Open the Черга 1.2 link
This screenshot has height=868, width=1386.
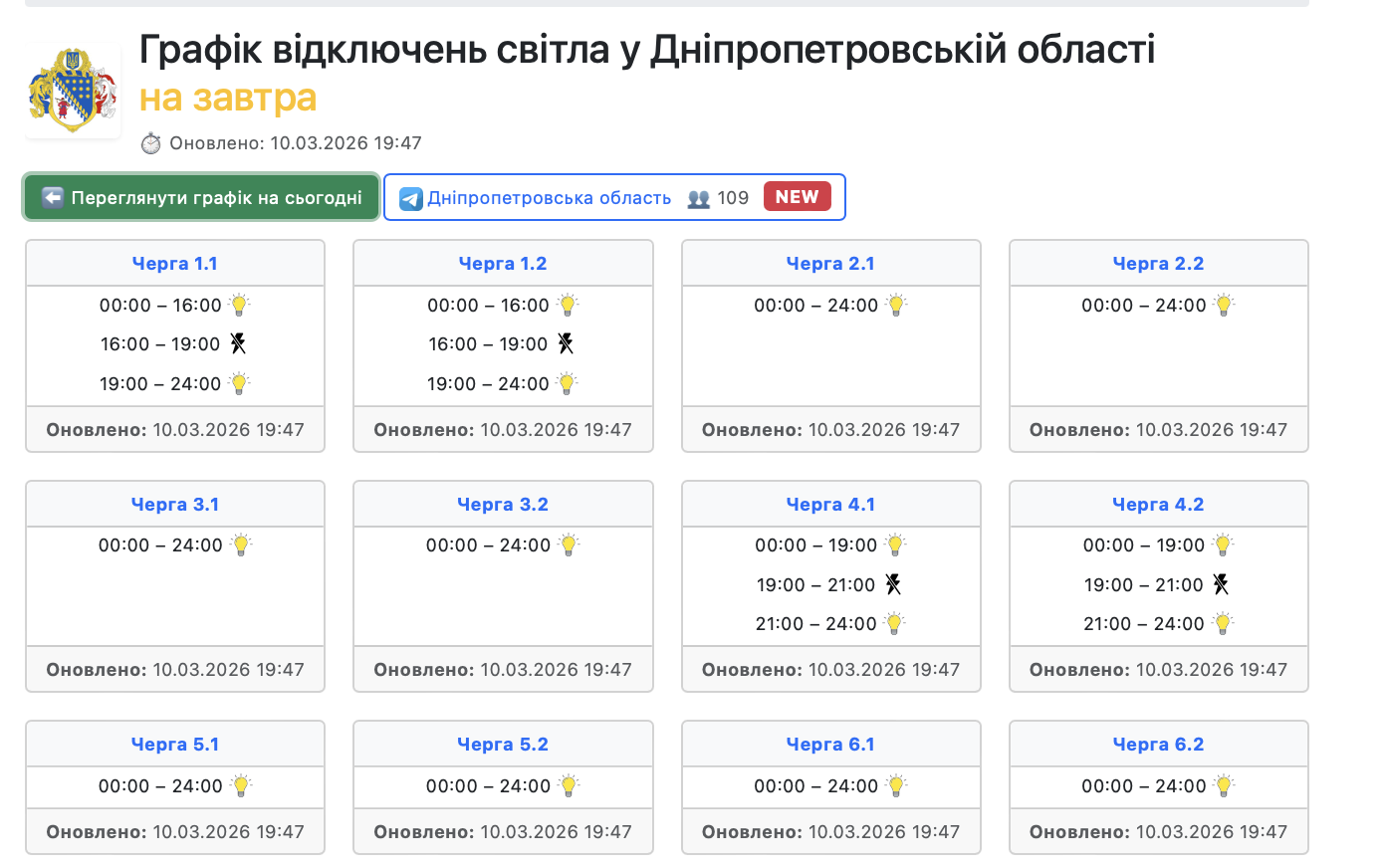tap(503, 264)
